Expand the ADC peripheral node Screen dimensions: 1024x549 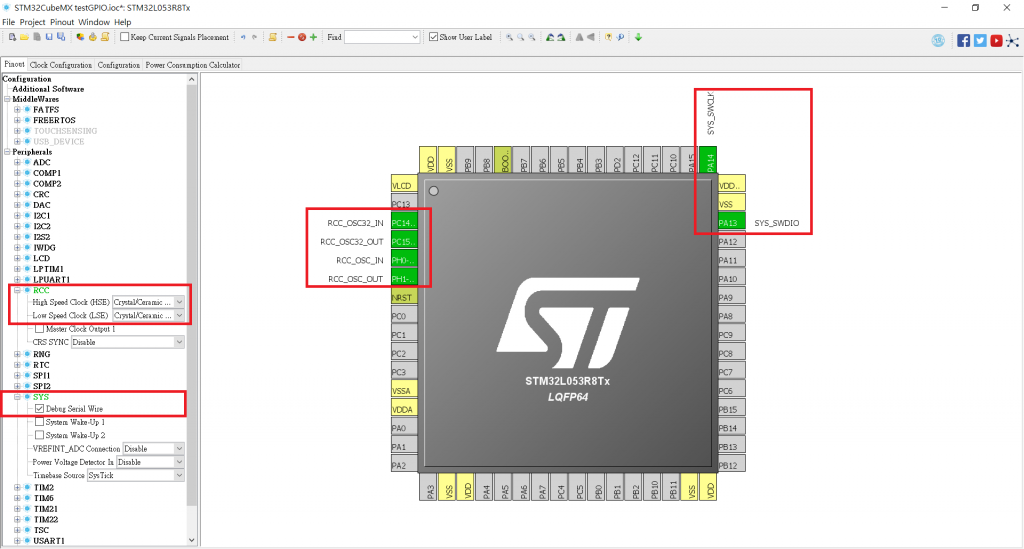[18, 162]
